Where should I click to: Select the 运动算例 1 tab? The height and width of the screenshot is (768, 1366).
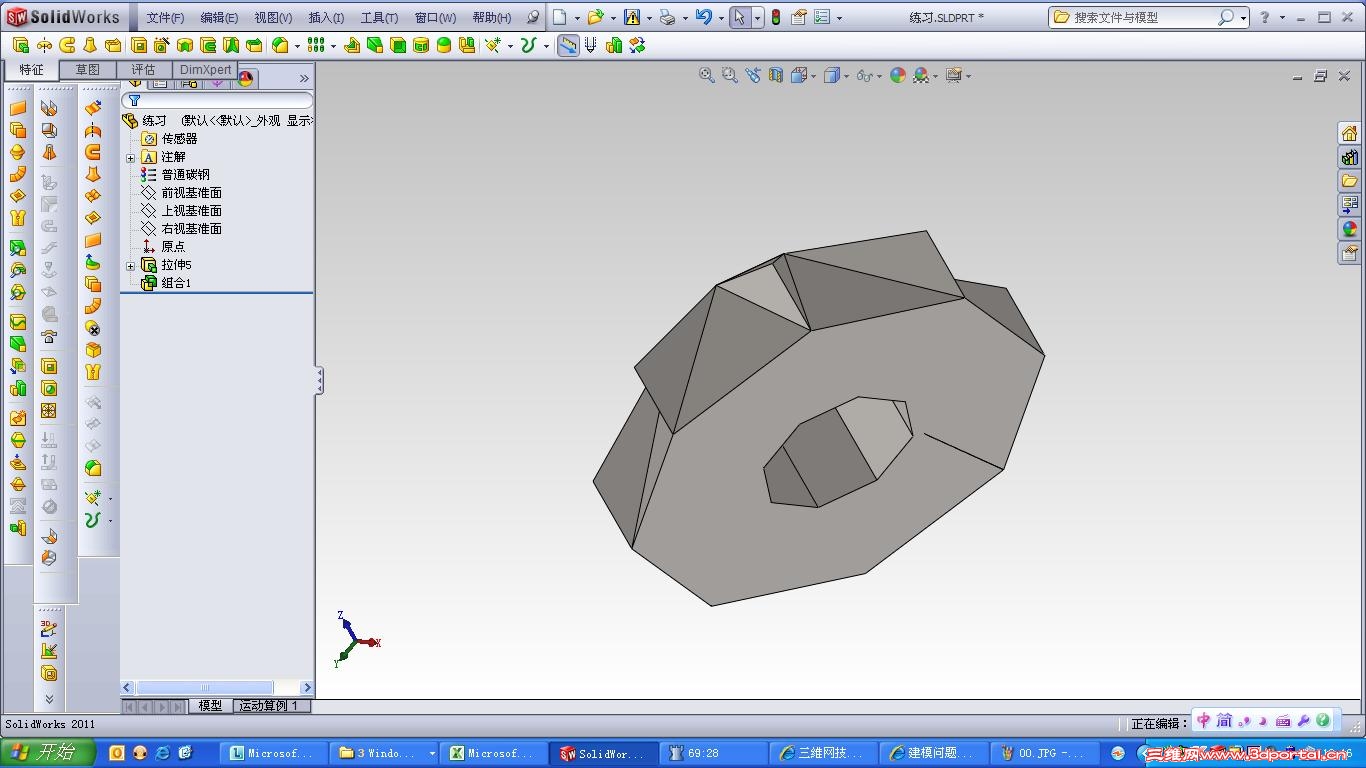point(272,706)
